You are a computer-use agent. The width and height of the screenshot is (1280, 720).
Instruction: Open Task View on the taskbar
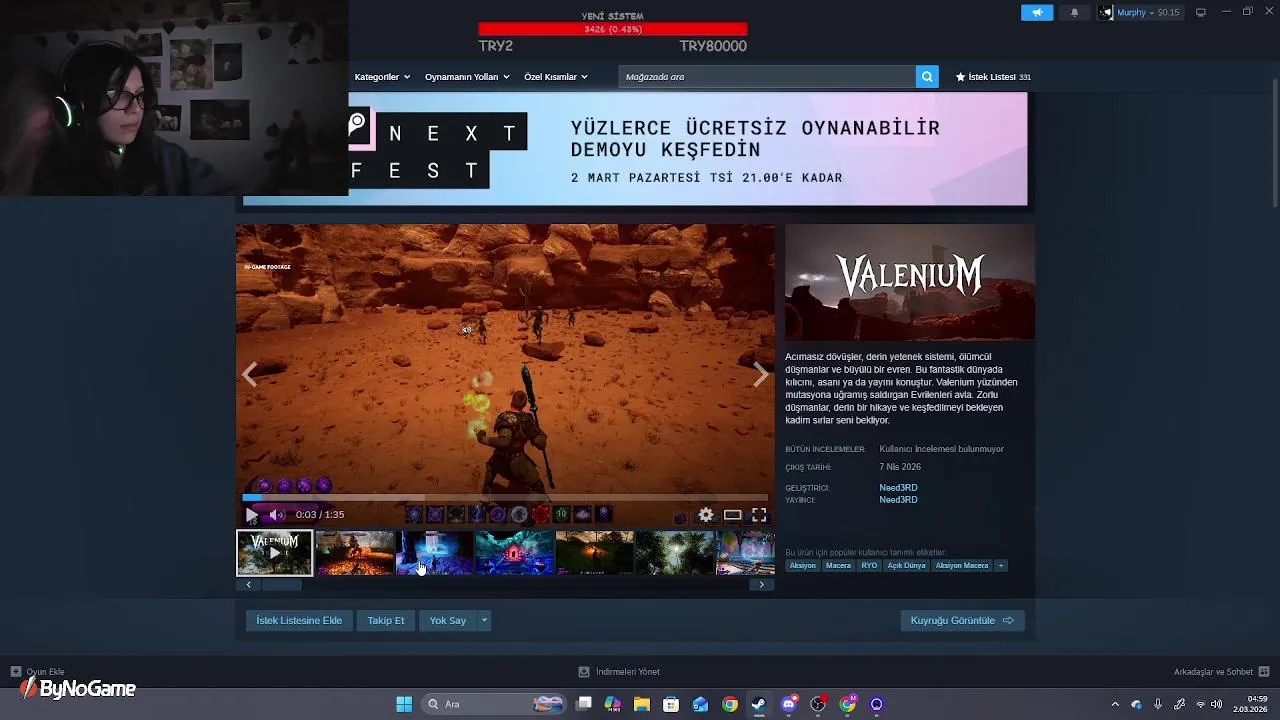584,704
